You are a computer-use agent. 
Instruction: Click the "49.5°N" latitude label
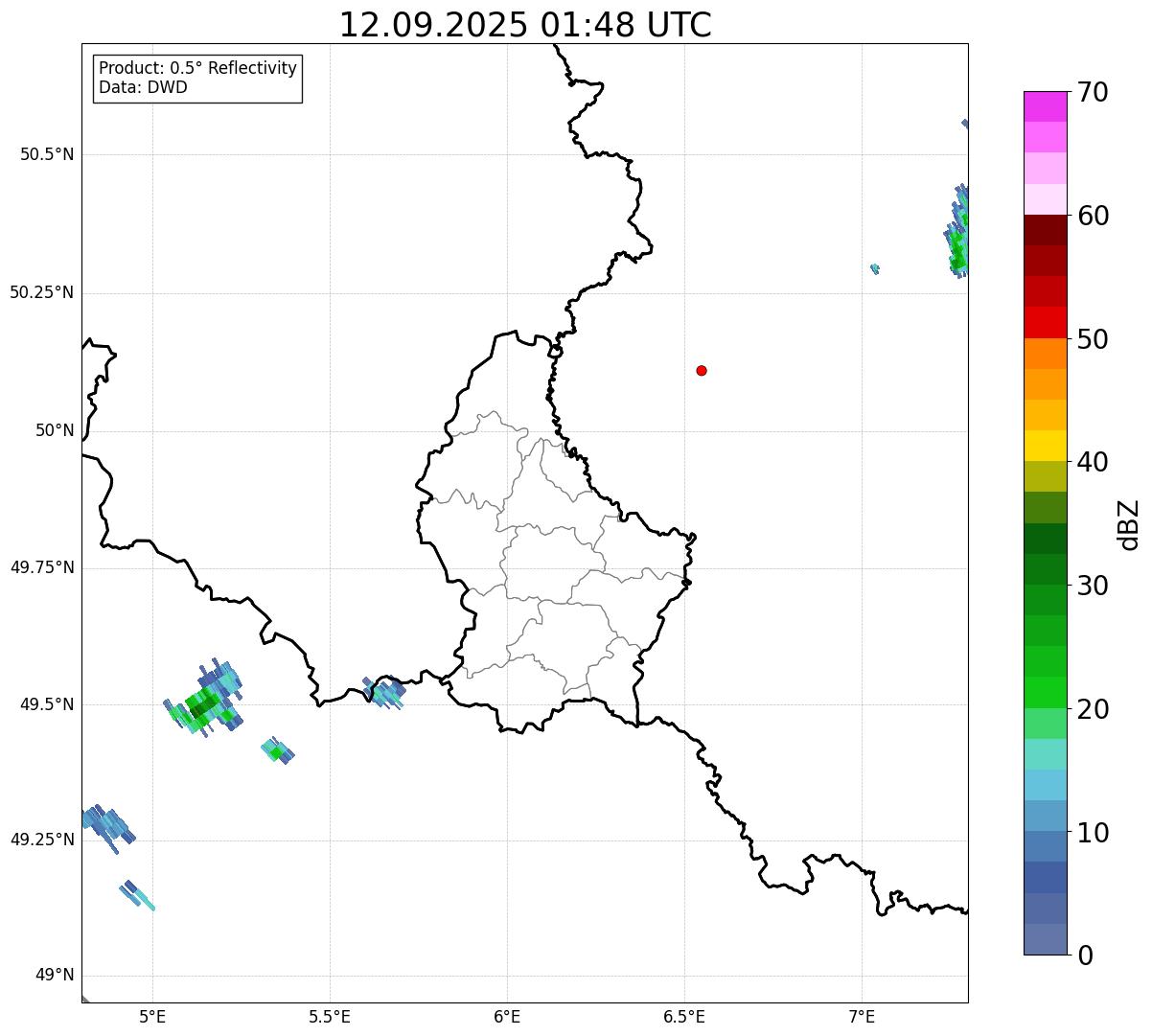pos(46,704)
